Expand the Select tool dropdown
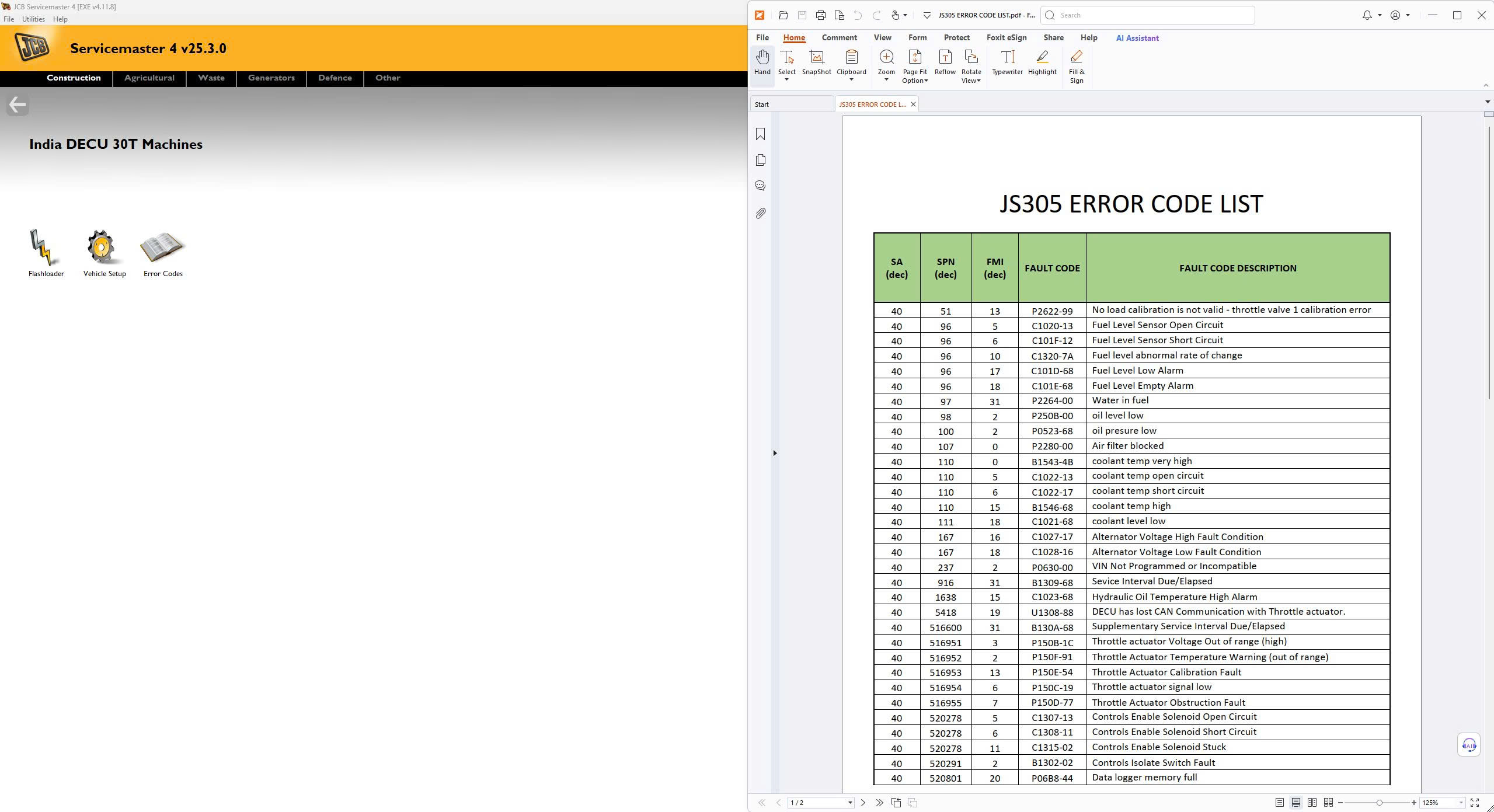 click(786, 79)
